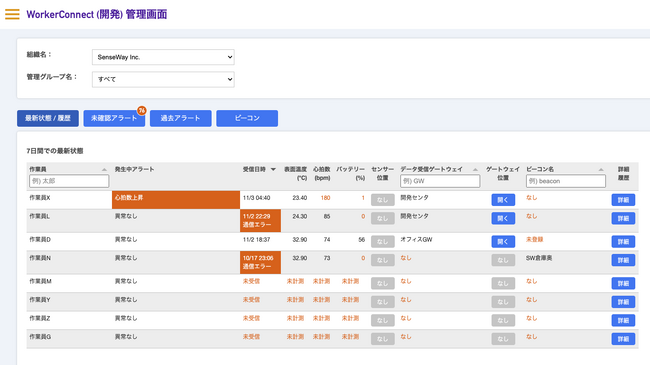The height and width of the screenshot is (365, 650).
Task: Sort by 作業員 column arrow
Action: [104, 169]
